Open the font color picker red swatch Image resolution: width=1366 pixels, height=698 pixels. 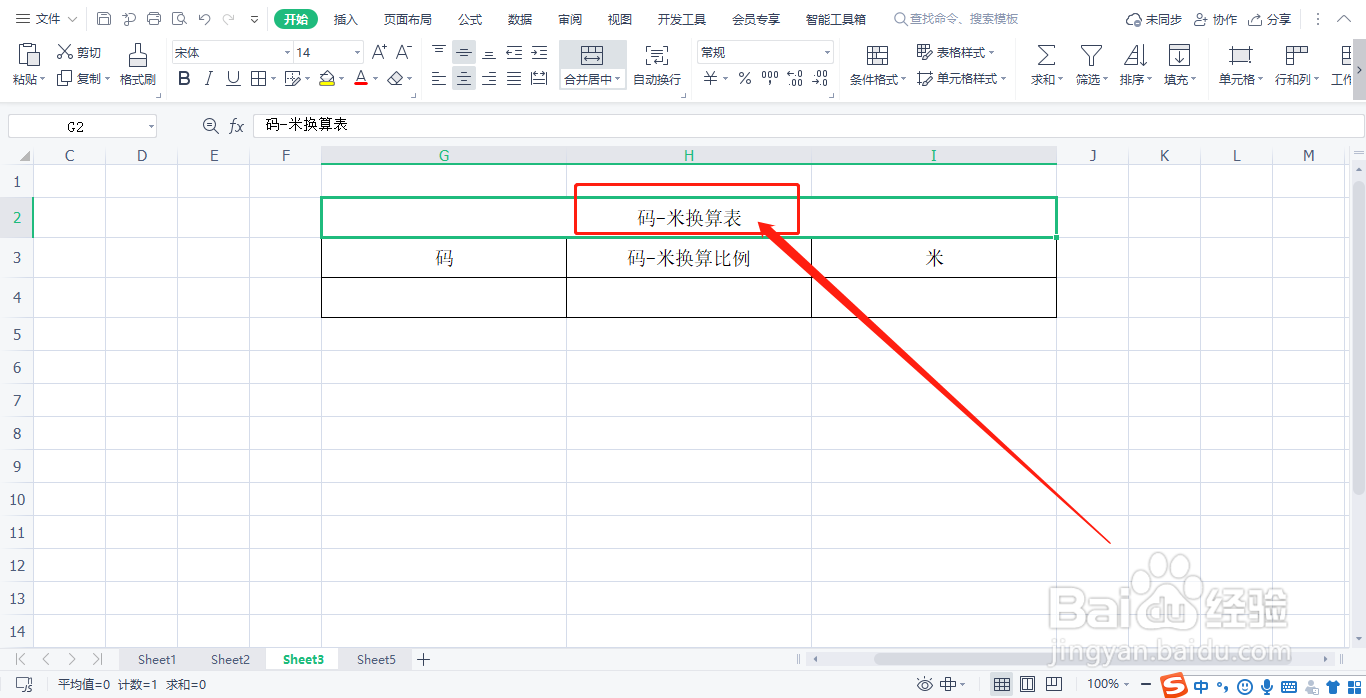click(359, 78)
